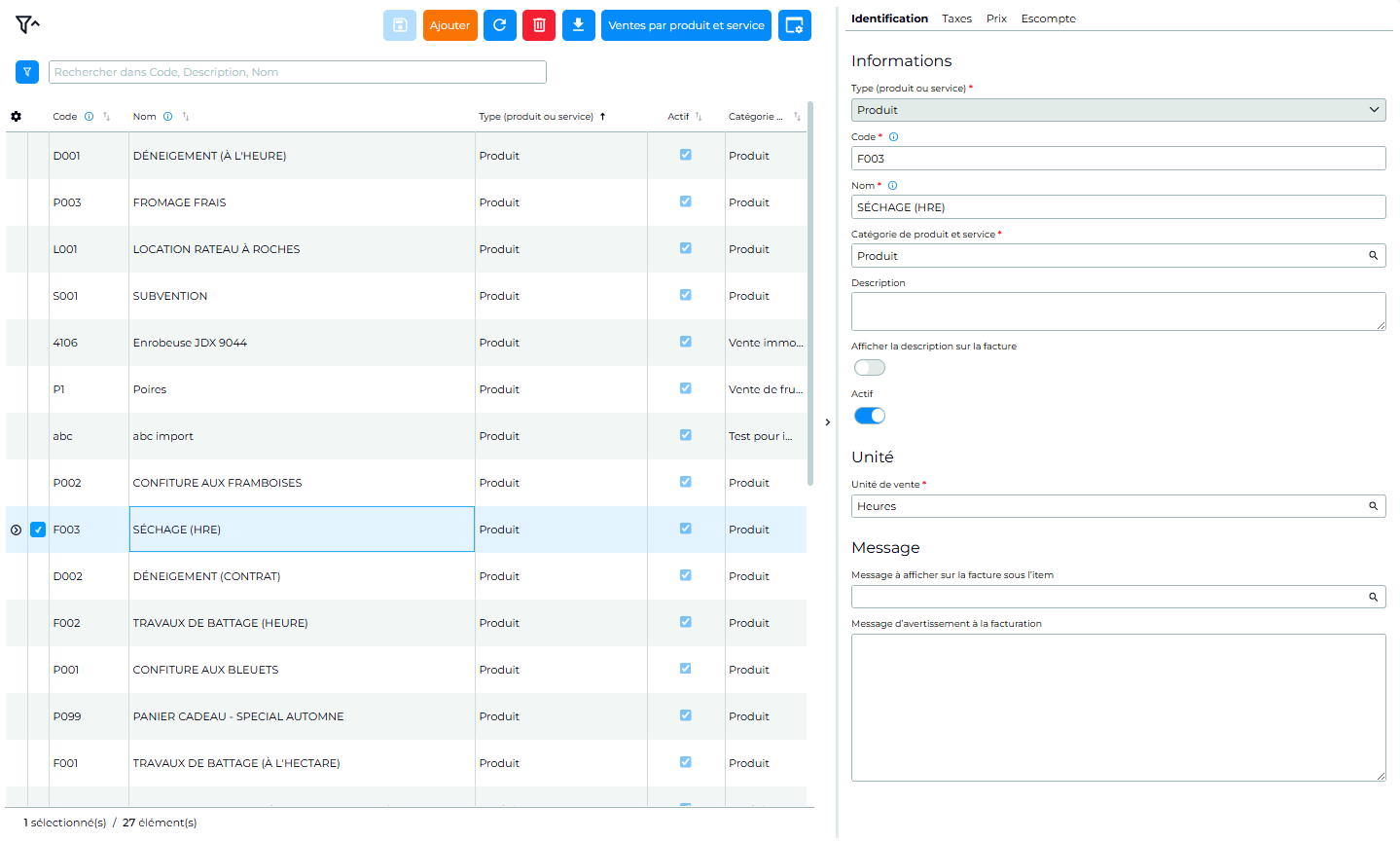This screenshot has height=841, width=1400.
Task: Open the Type (produit ou service) dropdown
Action: (x=1119, y=110)
